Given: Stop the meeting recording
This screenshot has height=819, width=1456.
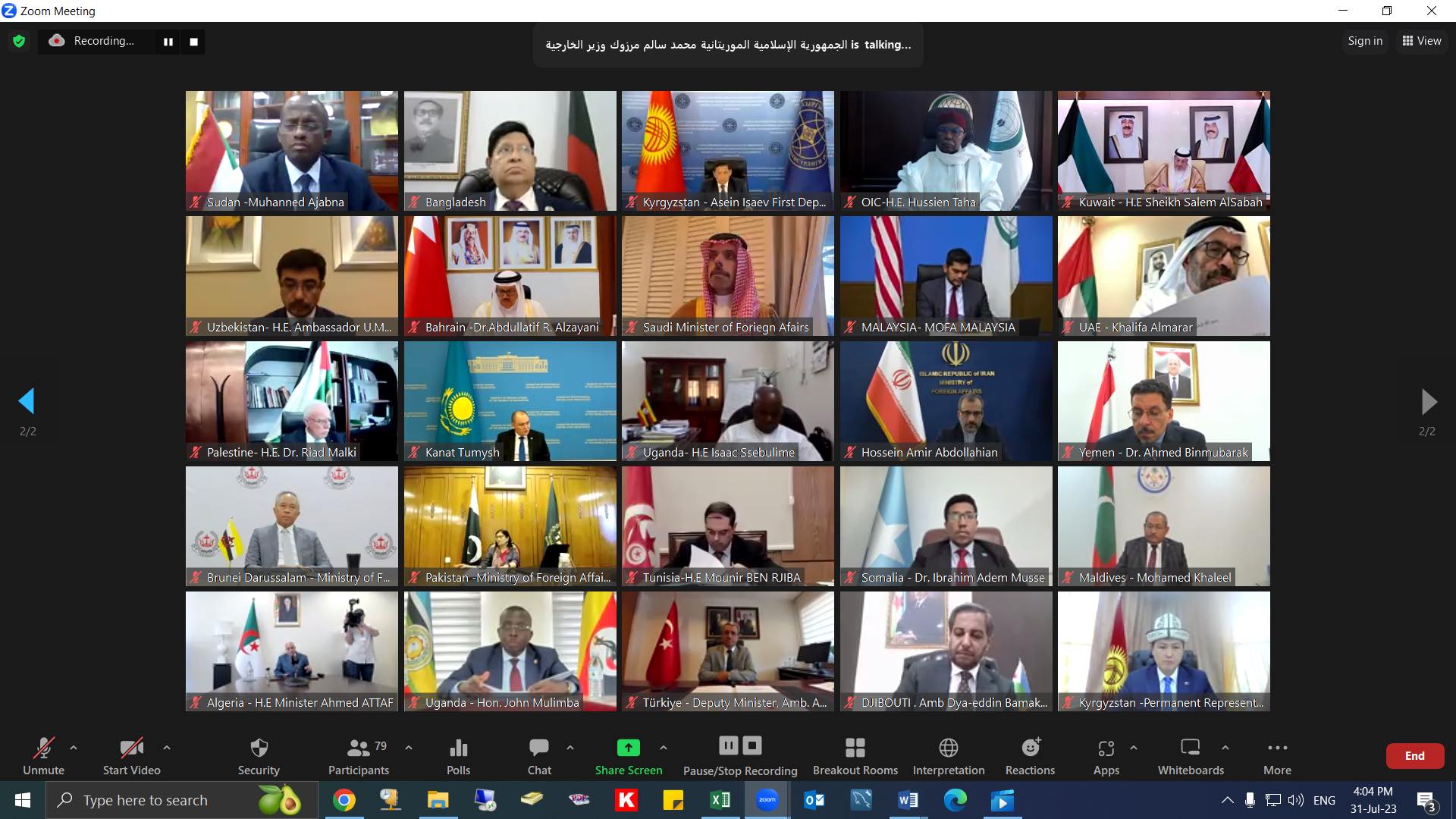Looking at the screenshot, I should click(x=752, y=745).
